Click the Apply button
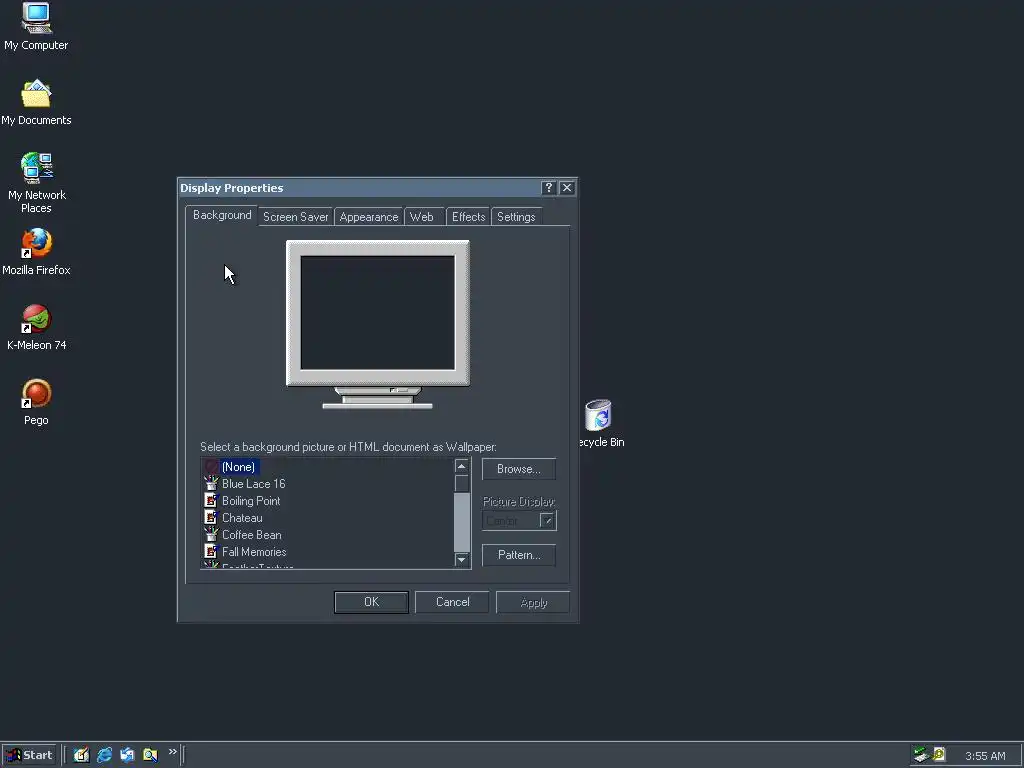1024x768 pixels. (534, 602)
